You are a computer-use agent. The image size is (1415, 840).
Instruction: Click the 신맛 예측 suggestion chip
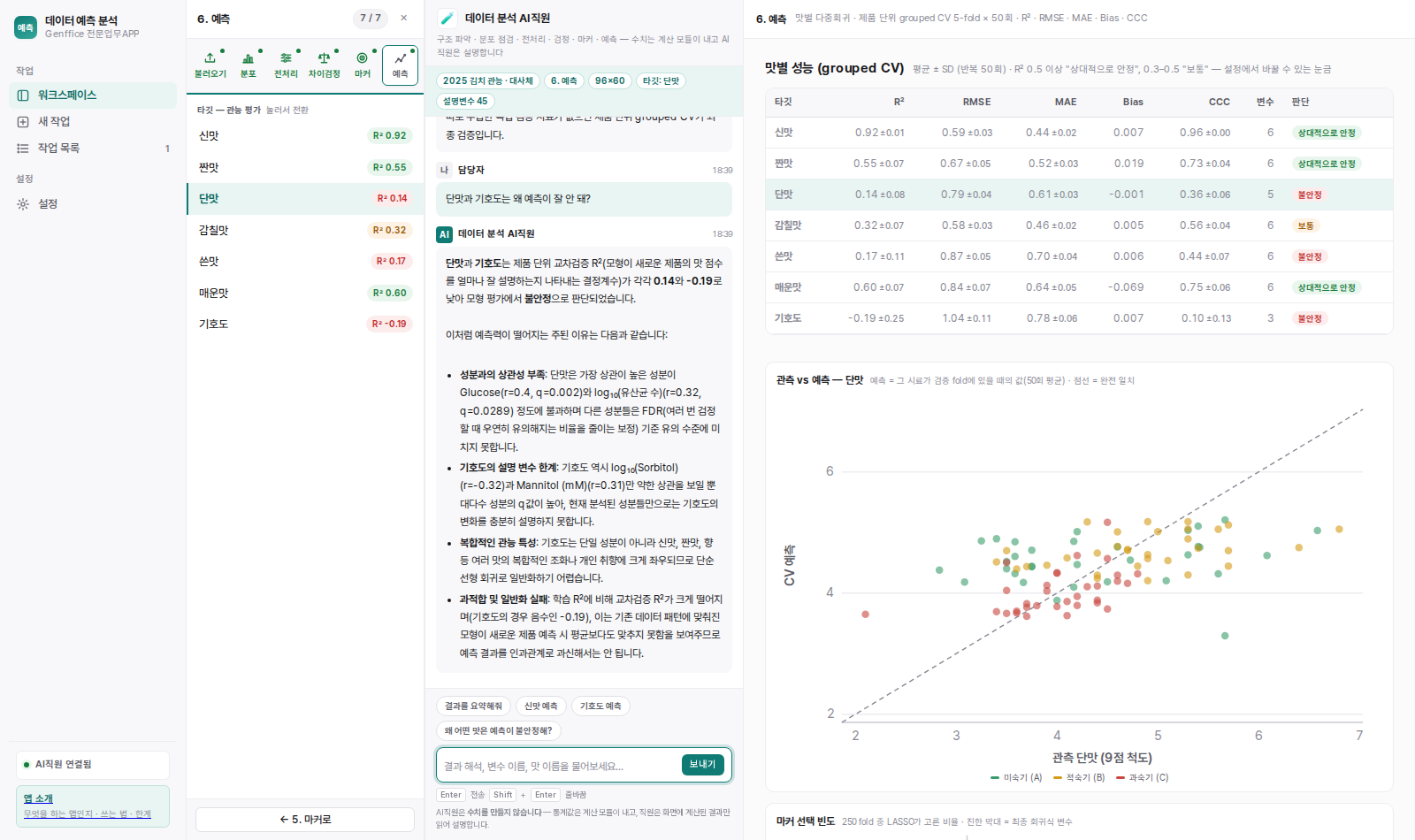click(540, 706)
